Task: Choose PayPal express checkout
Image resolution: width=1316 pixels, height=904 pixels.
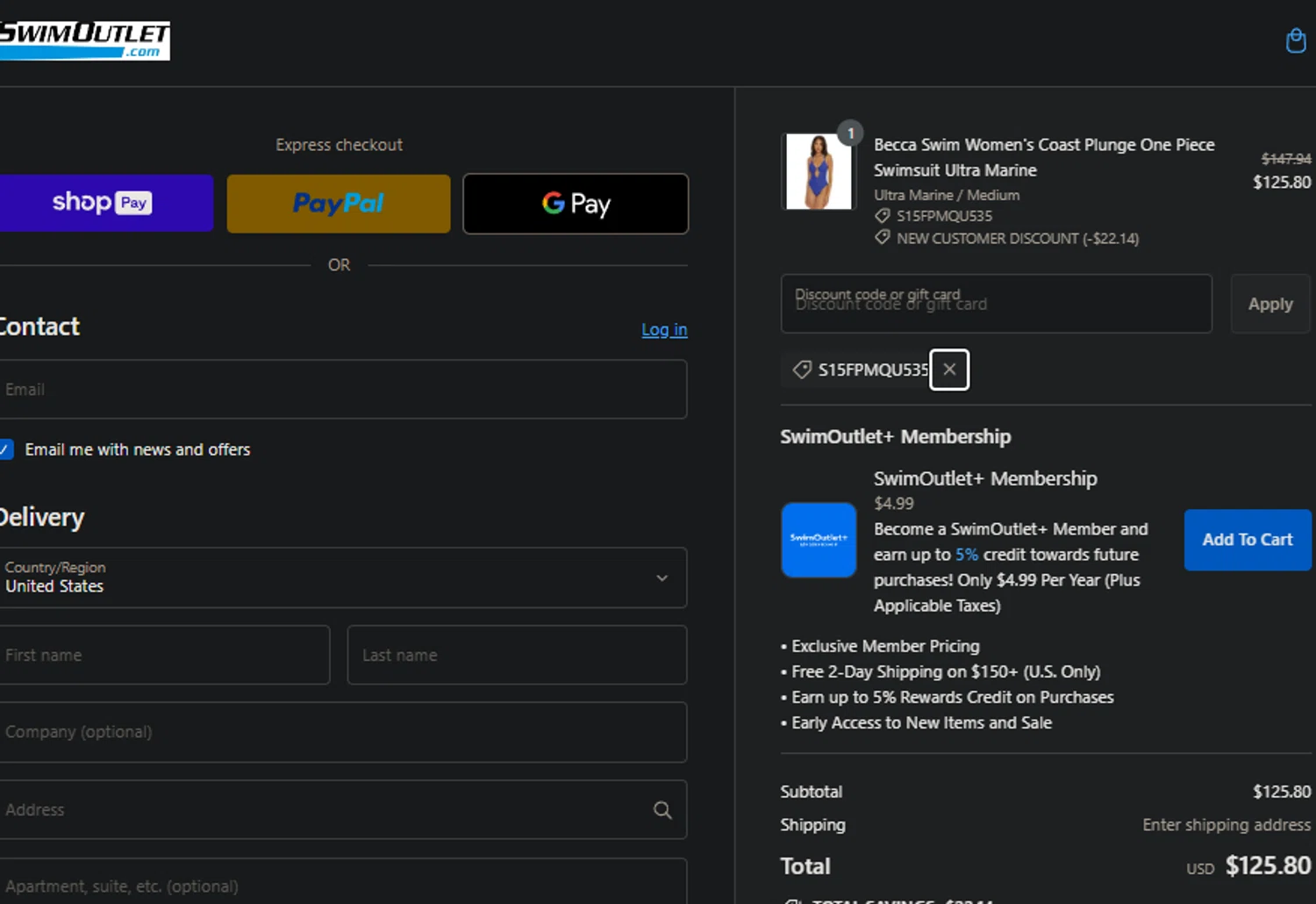Action: click(x=339, y=204)
